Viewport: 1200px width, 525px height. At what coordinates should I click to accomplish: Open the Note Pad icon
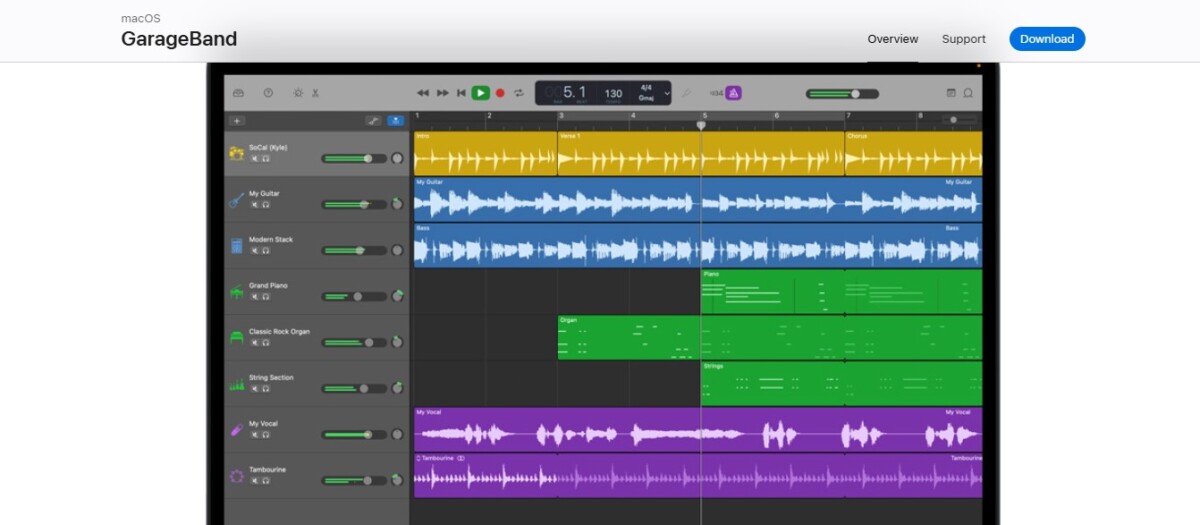click(951, 93)
